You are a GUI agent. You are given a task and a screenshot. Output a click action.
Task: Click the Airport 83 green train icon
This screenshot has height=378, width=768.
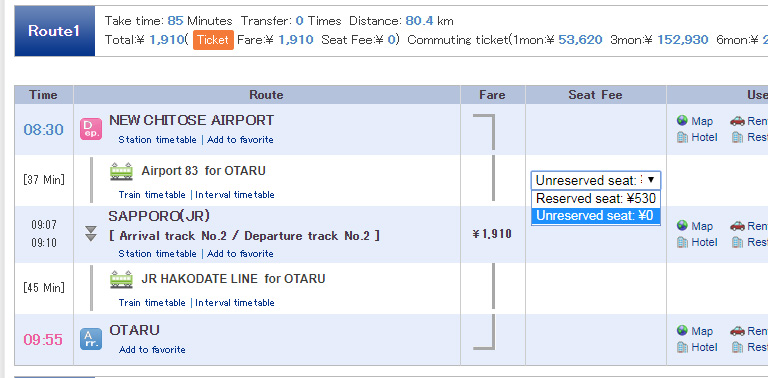tap(121, 171)
